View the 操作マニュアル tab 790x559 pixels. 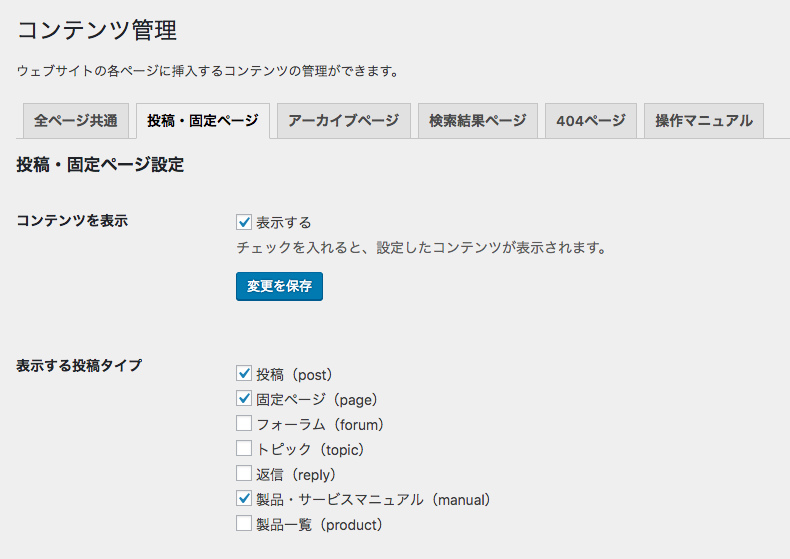[704, 121]
